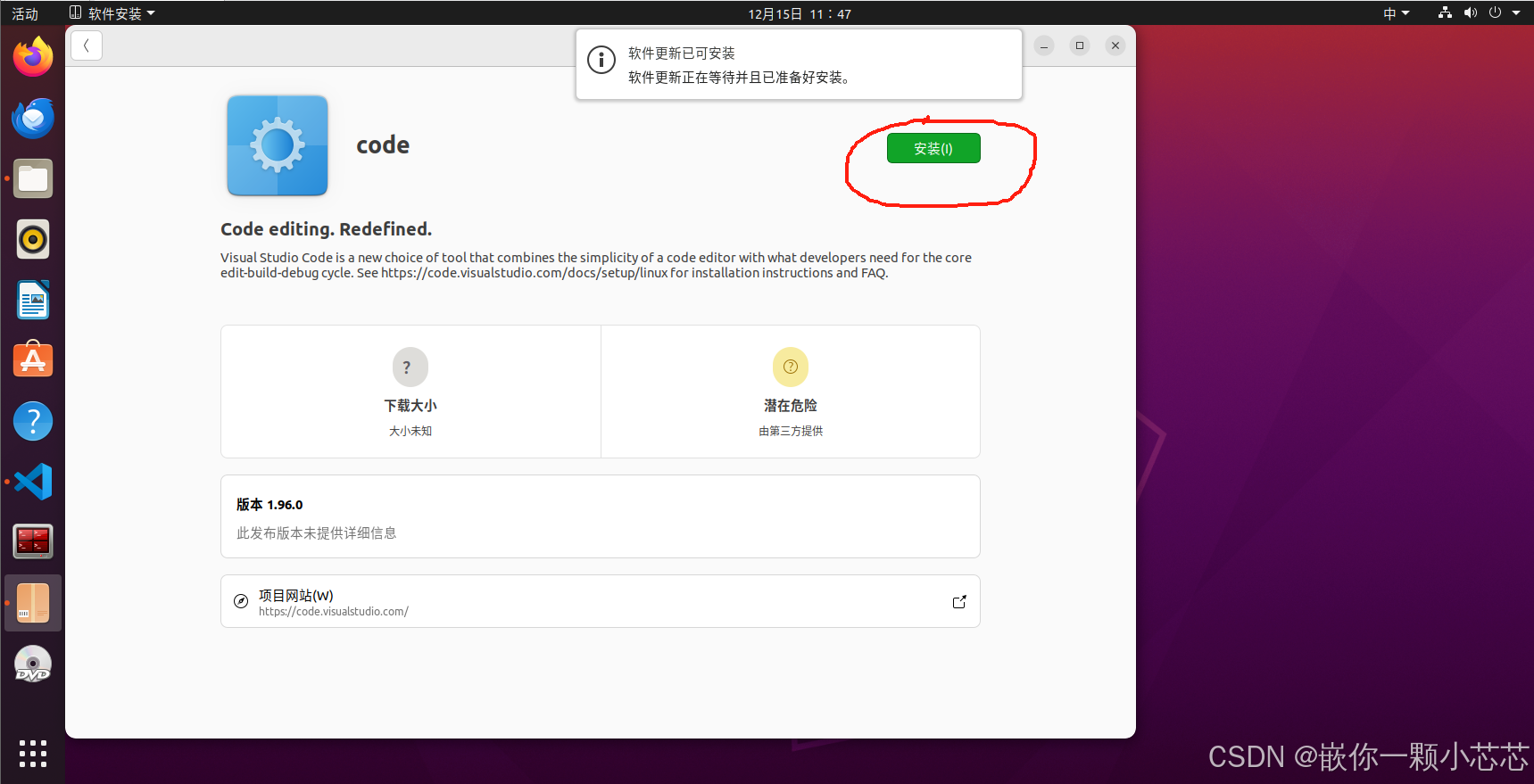The width and height of the screenshot is (1534, 784).
Task: Click the 大小未知 text label
Action: [410, 431]
